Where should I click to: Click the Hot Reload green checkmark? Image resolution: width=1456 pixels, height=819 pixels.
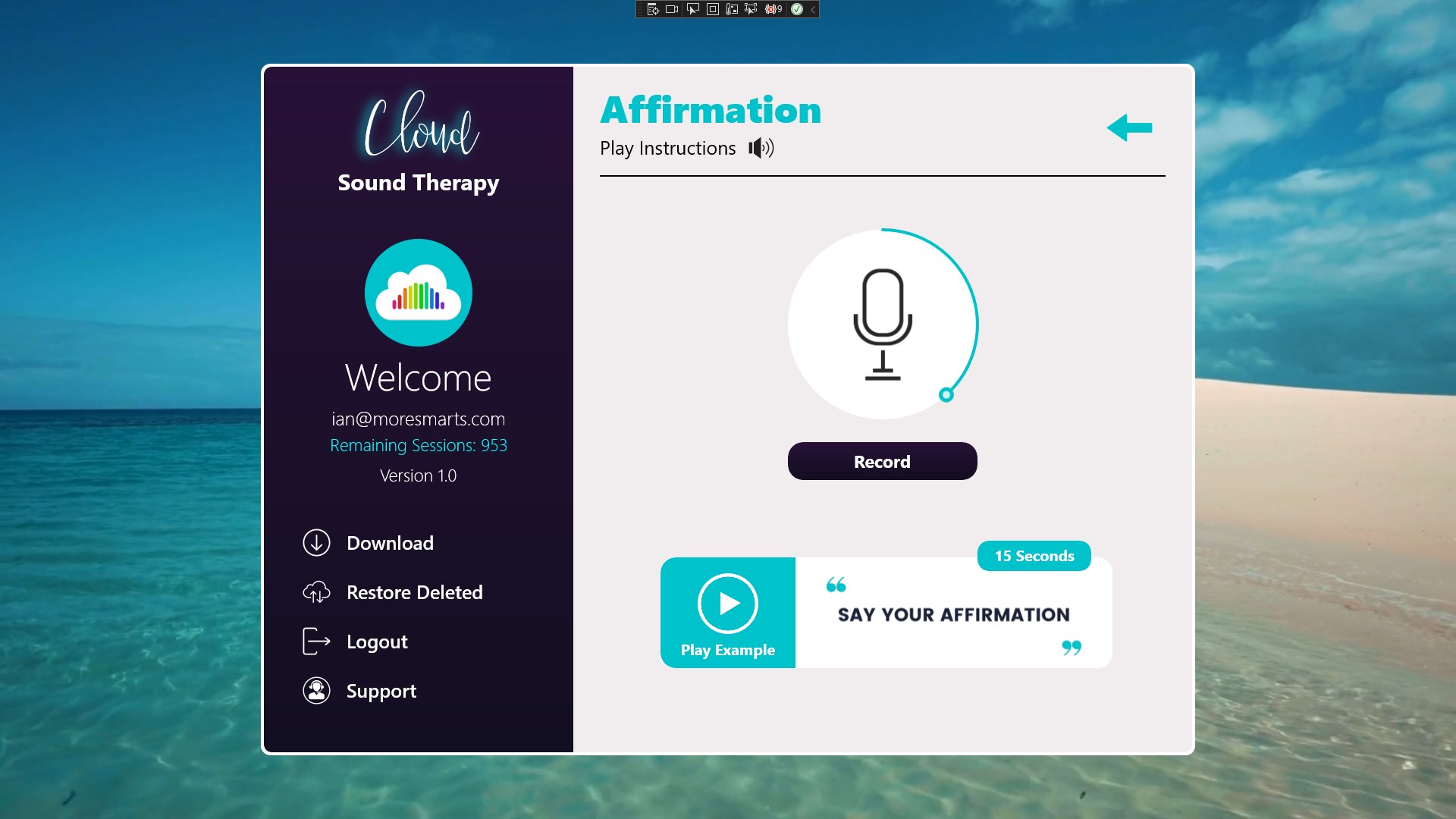[796, 9]
